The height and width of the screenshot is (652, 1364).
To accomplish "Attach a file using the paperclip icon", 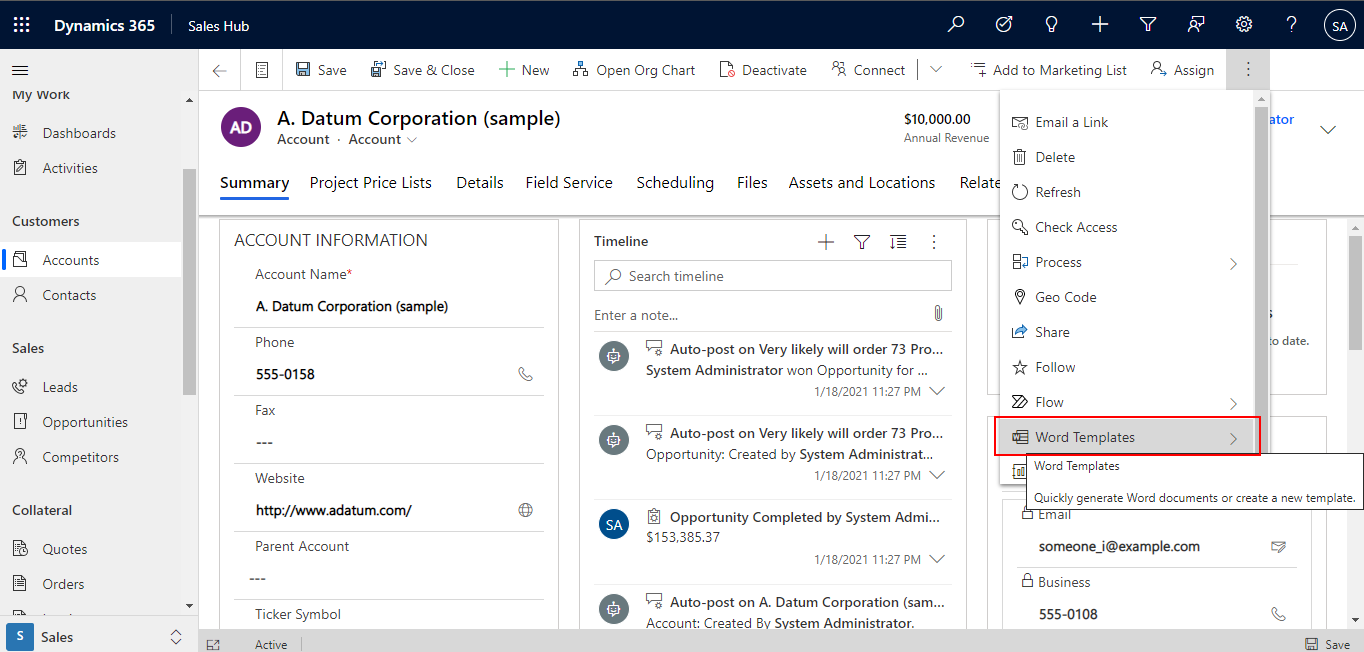I will point(938,313).
